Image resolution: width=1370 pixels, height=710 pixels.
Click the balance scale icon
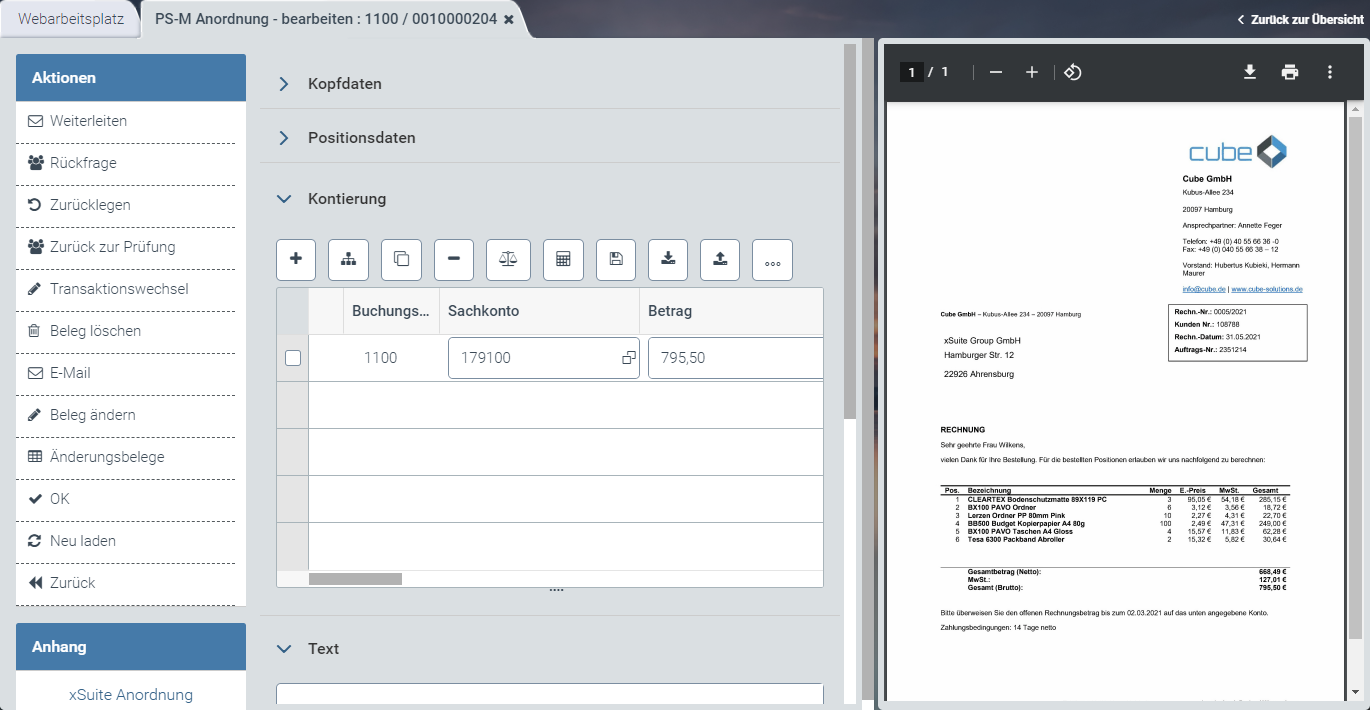click(508, 259)
